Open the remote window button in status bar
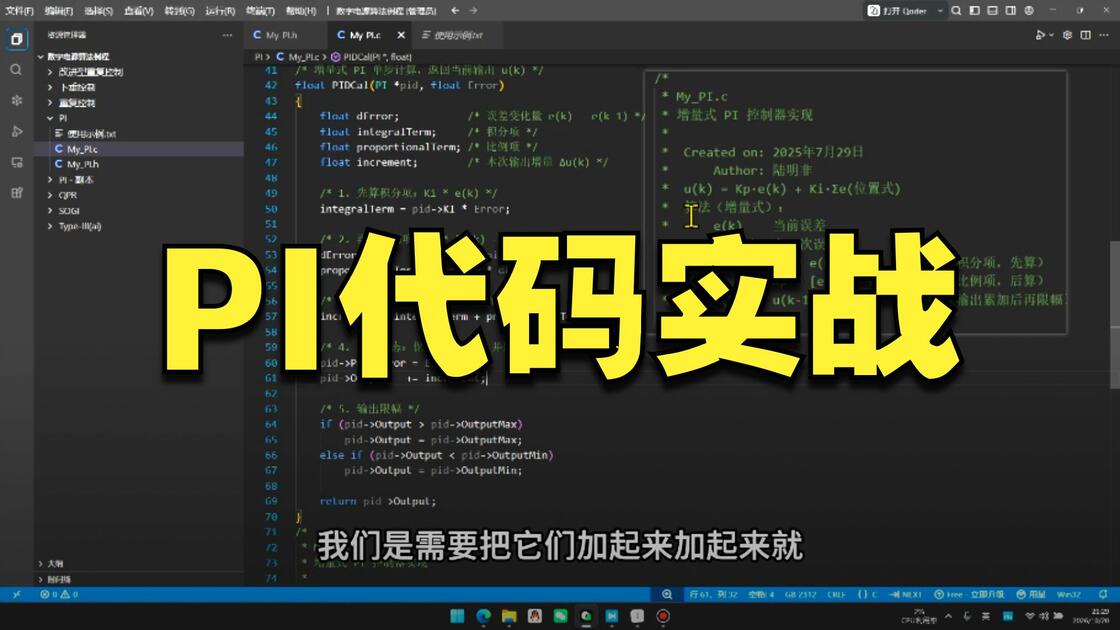This screenshot has width=1120, height=630. pos(17,594)
